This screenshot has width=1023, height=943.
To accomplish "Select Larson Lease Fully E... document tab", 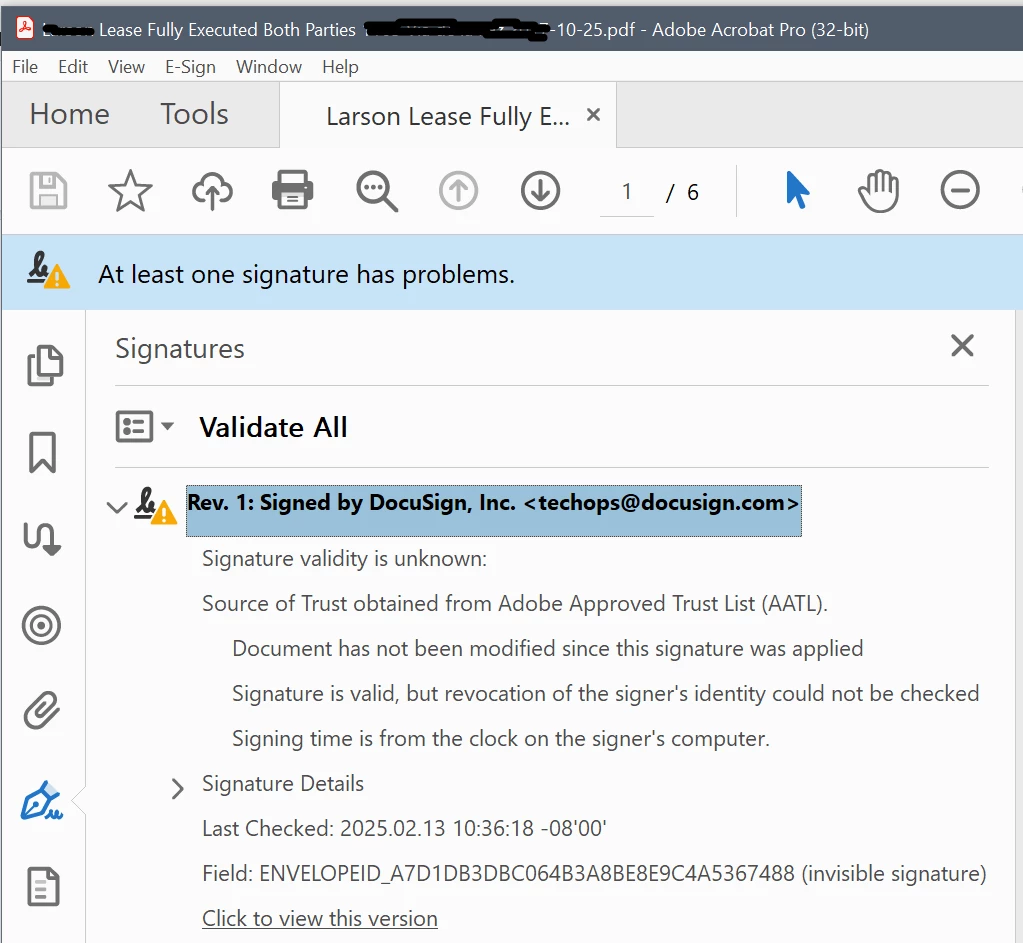I will point(448,116).
